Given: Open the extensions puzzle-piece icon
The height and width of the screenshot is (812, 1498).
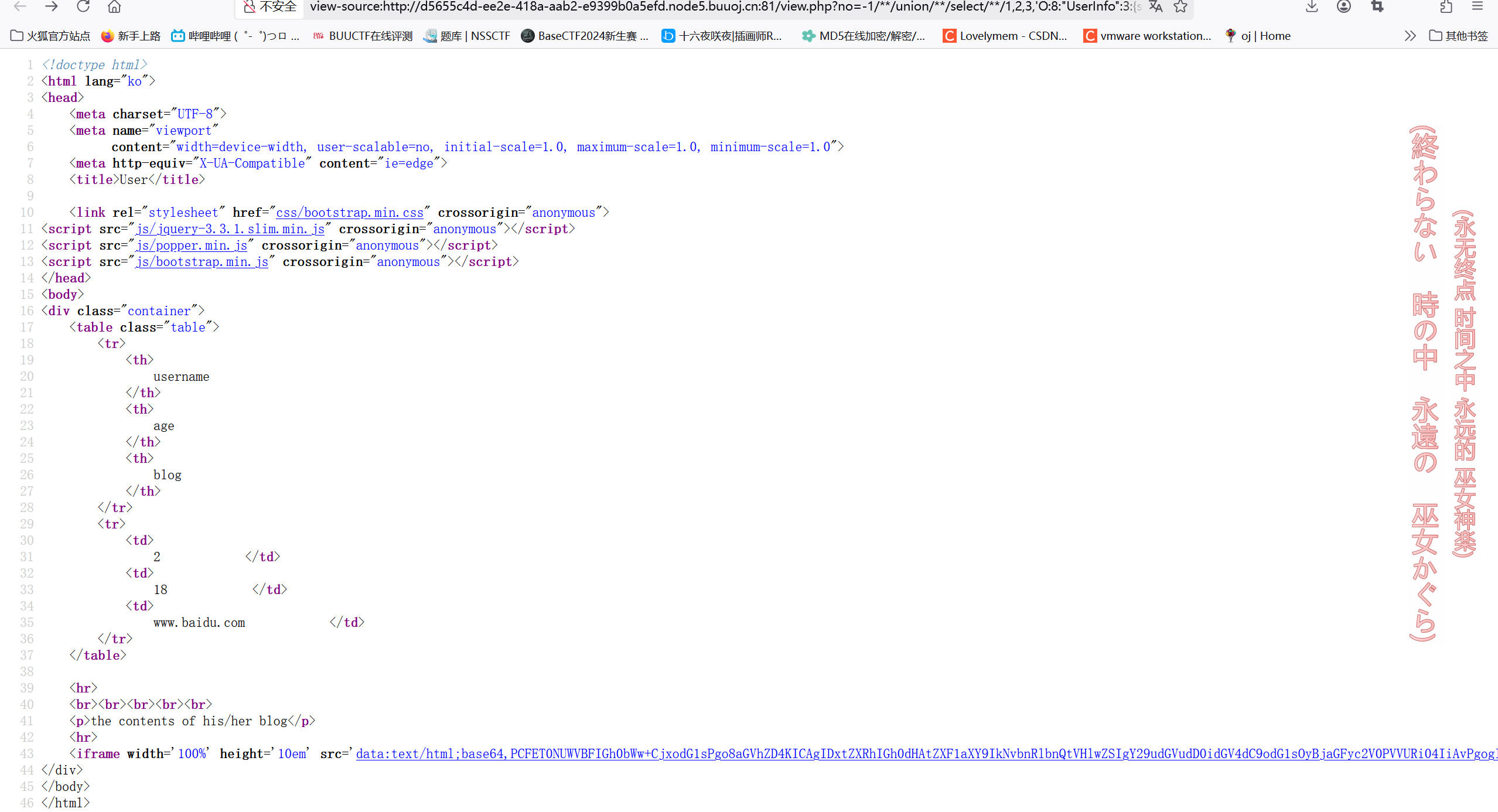Looking at the screenshot, I should (1446, 6).
